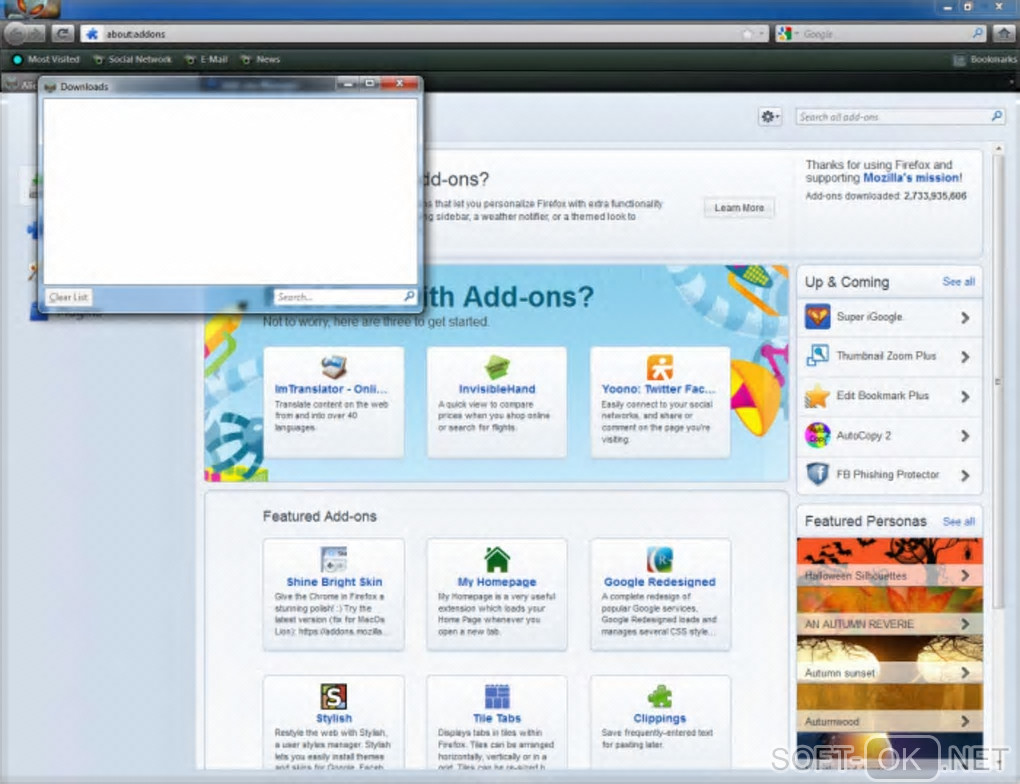The width and height of the screenshot is (1020, 784).
Task: Select the Halloween Silhouettes persona
Action: coord(889,562)
